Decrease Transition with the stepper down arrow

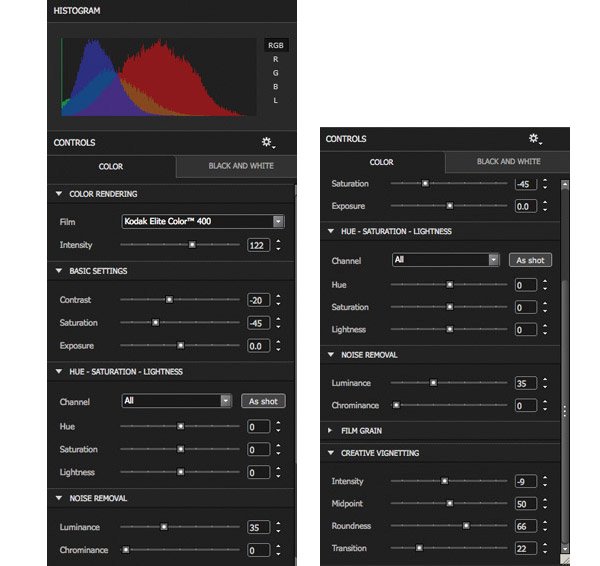click(x=545, y=553)
